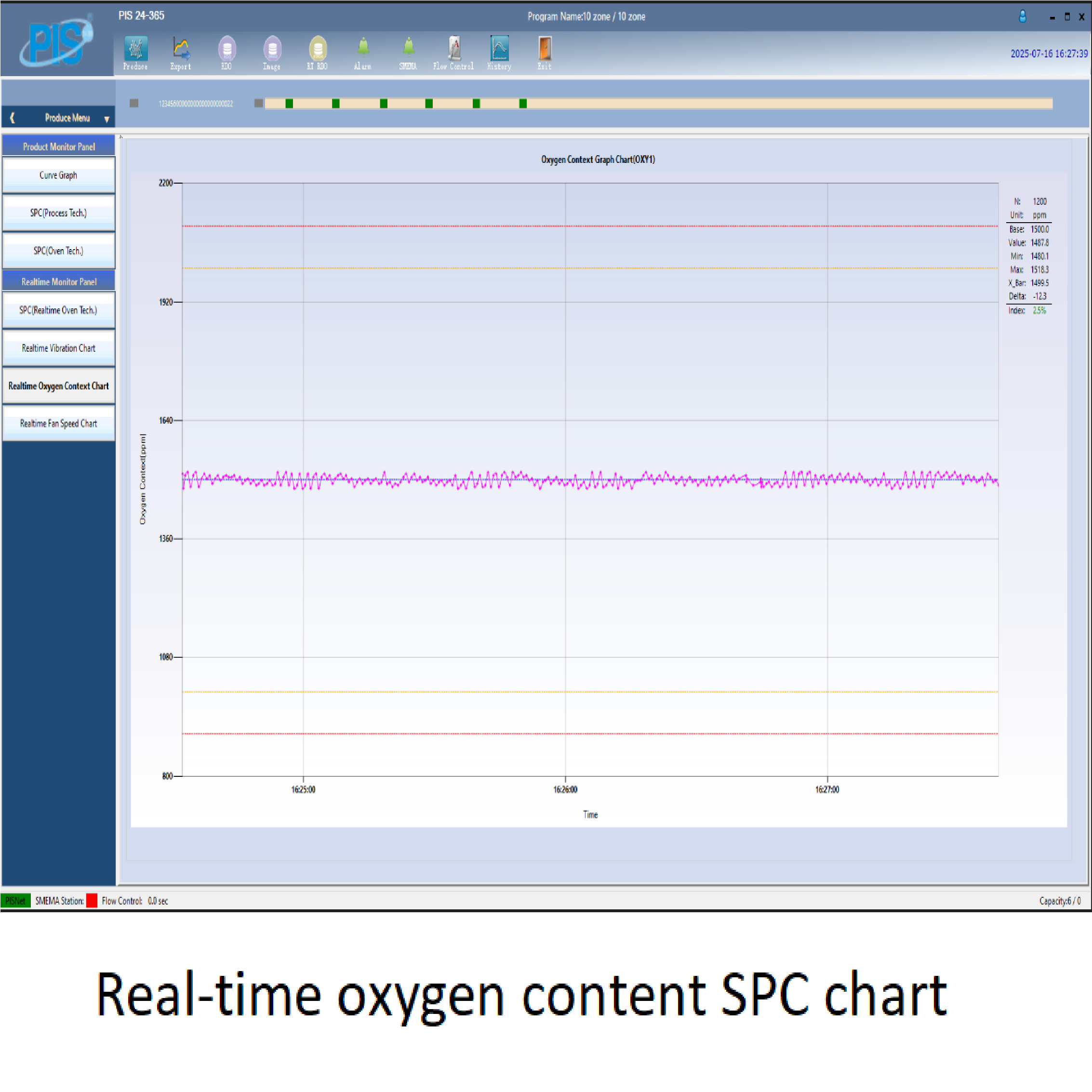Open the History curve icon
Screen dimensions: 1092x1092
(x=500, y=50)
